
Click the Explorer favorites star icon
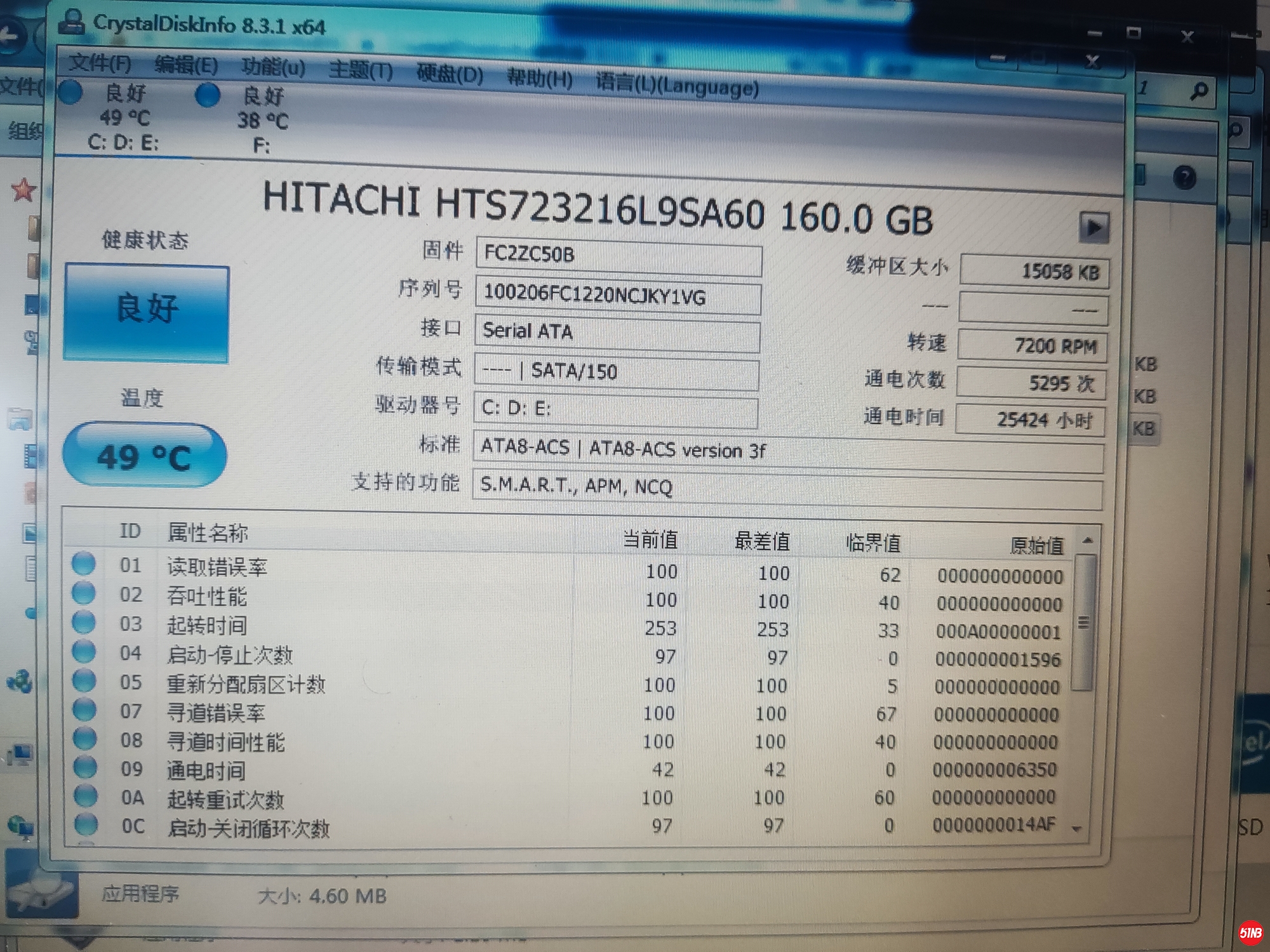tap(23, 190)
